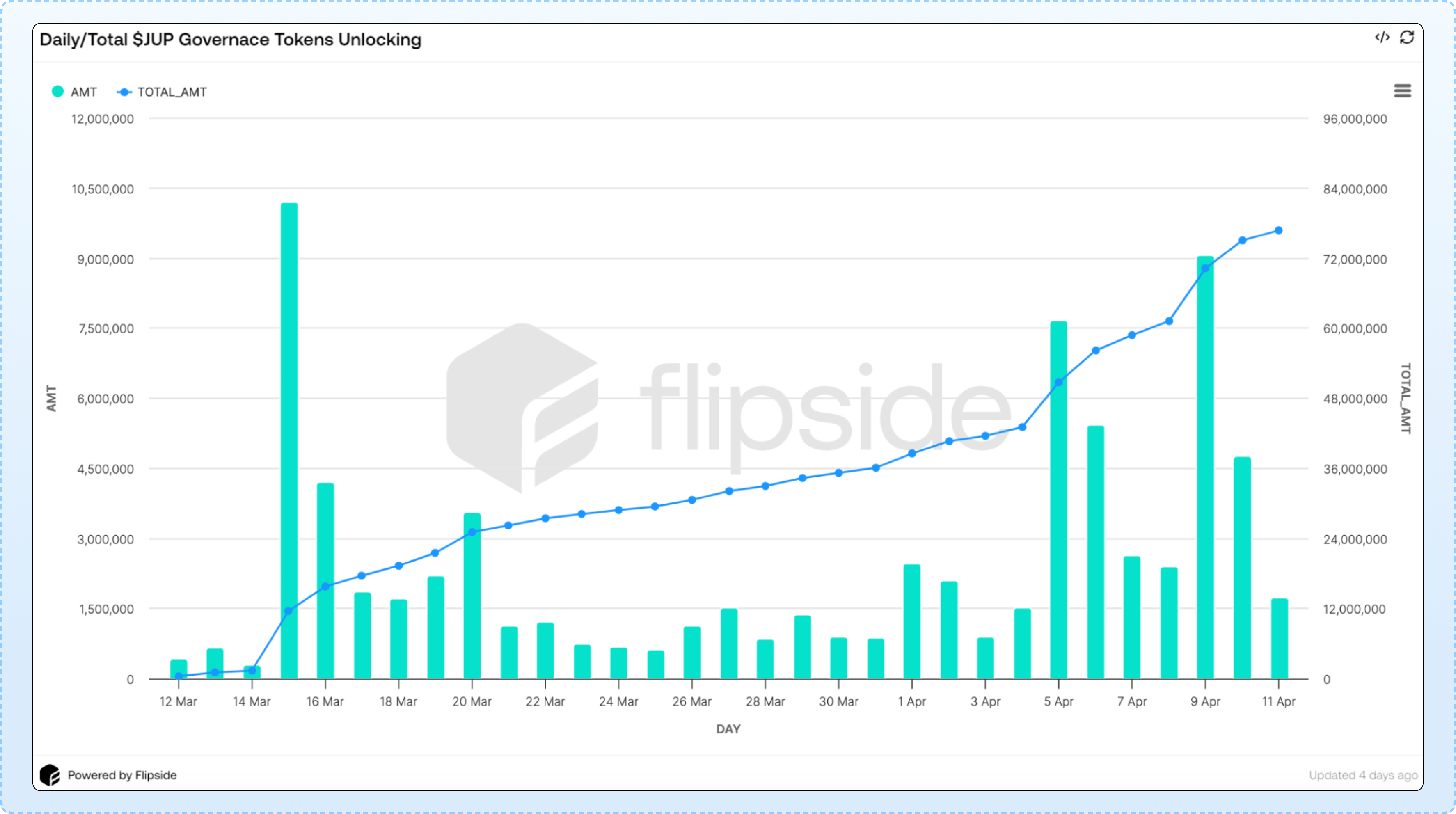
Task: Click the 10 Apr AMT bar
Action: (1242, 568)
